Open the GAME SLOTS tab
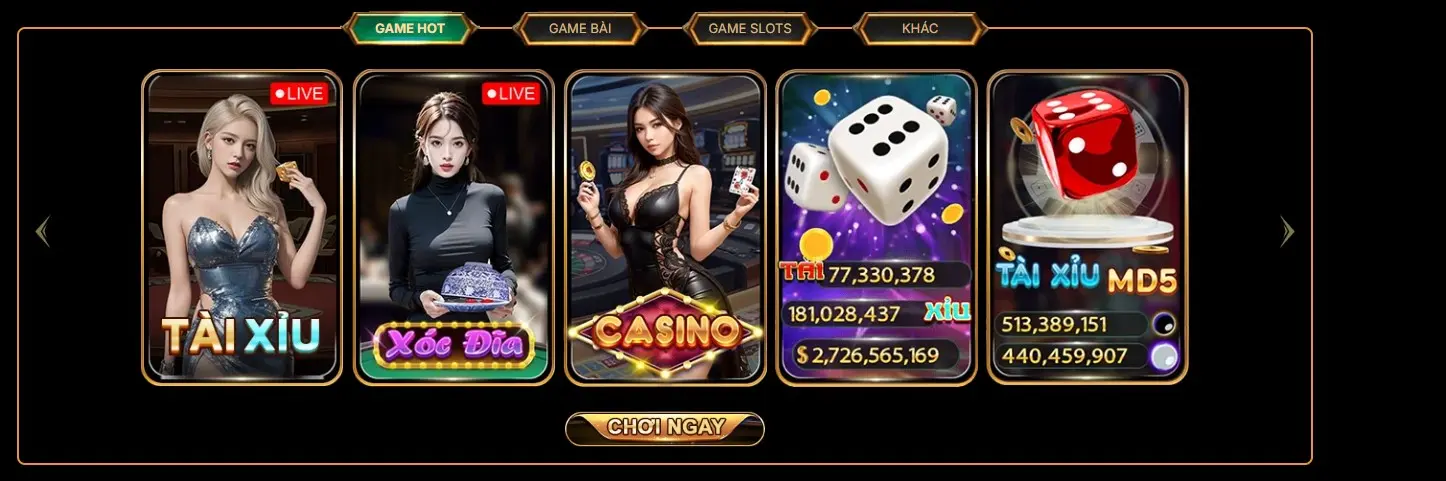The height and width of the screenshot is (481, 1446). click(x=750, y=28)
